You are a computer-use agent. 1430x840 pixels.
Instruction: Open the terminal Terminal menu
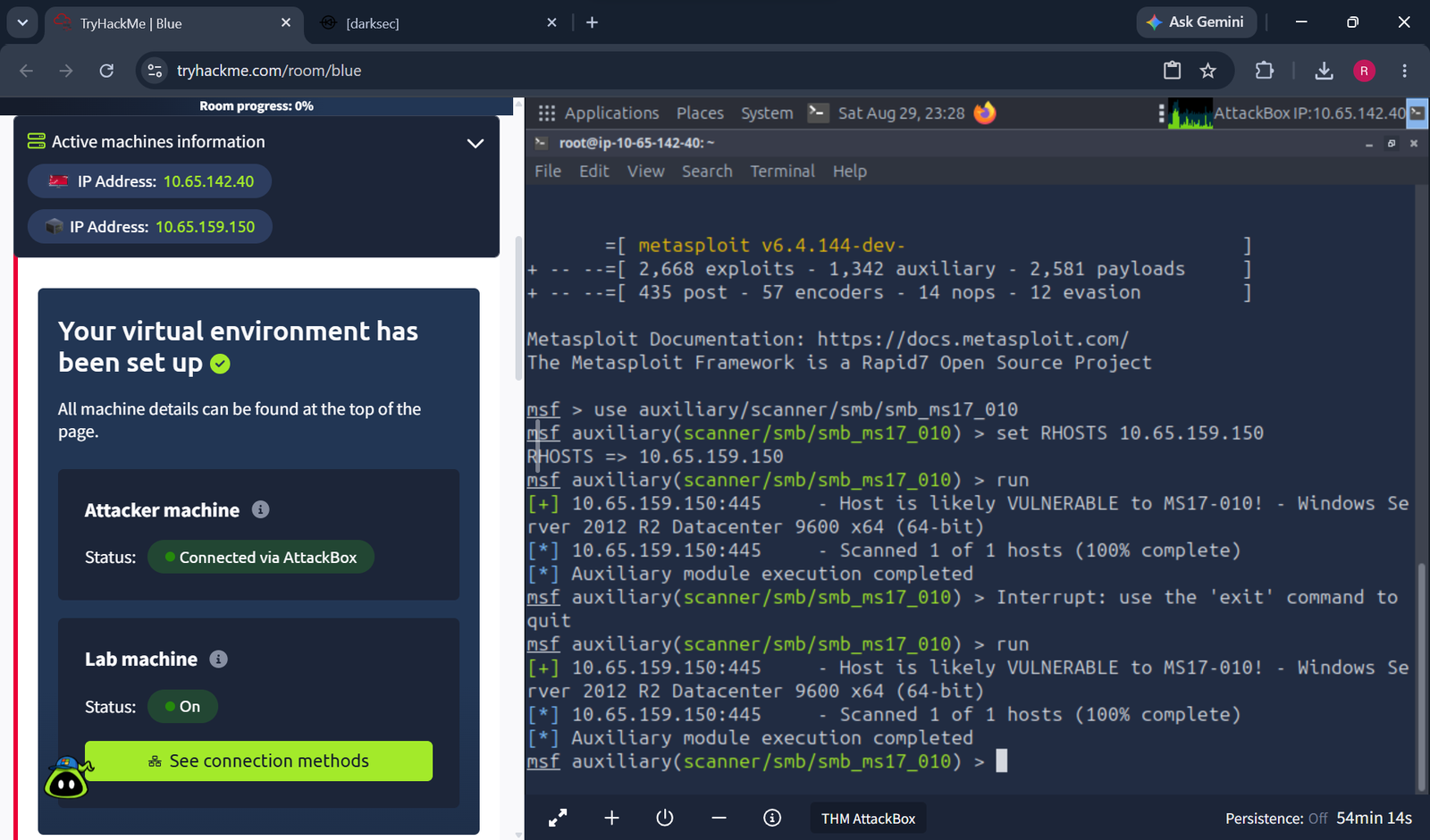click(782, 172)
